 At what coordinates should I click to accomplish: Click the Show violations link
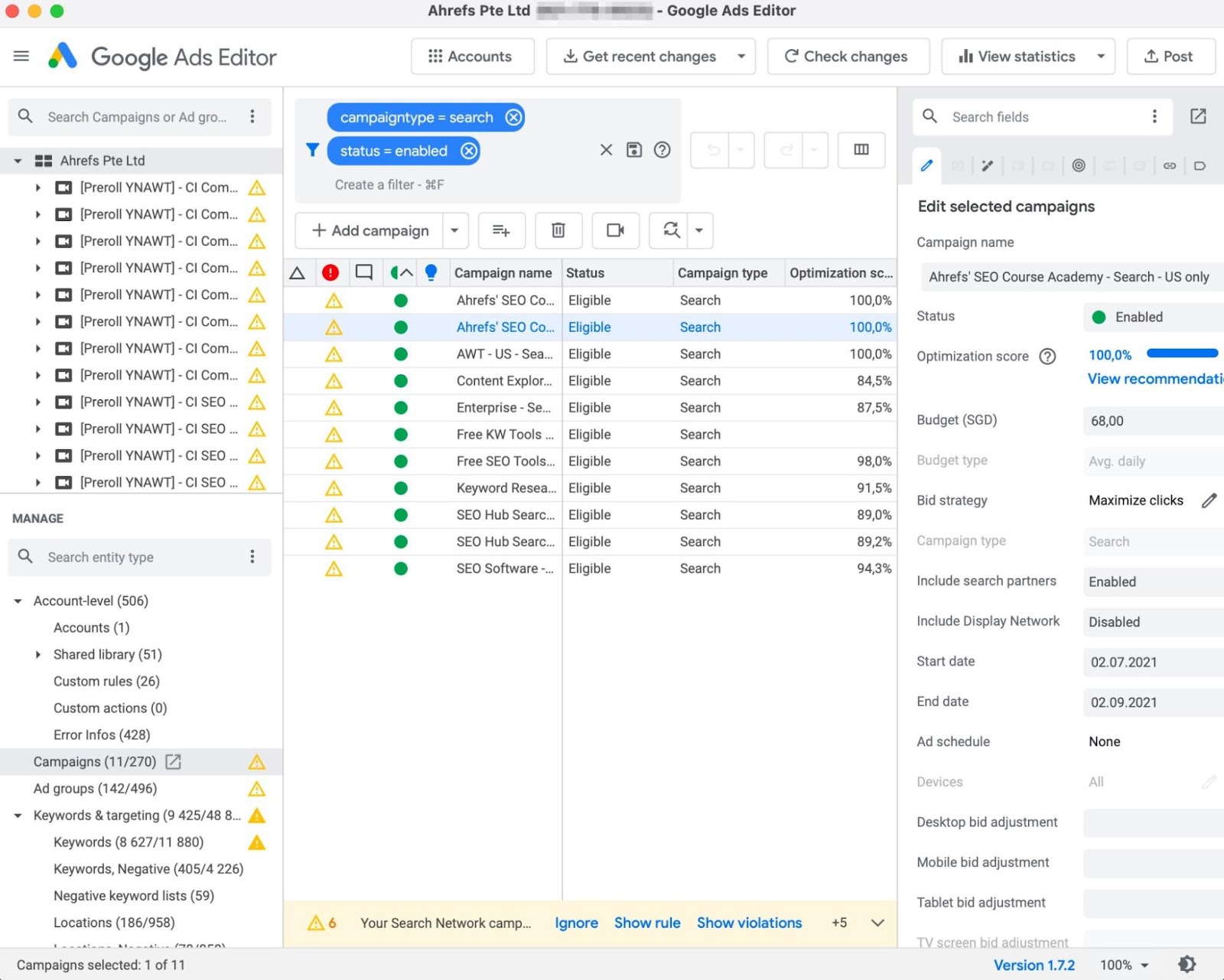(x=749, y=923)
